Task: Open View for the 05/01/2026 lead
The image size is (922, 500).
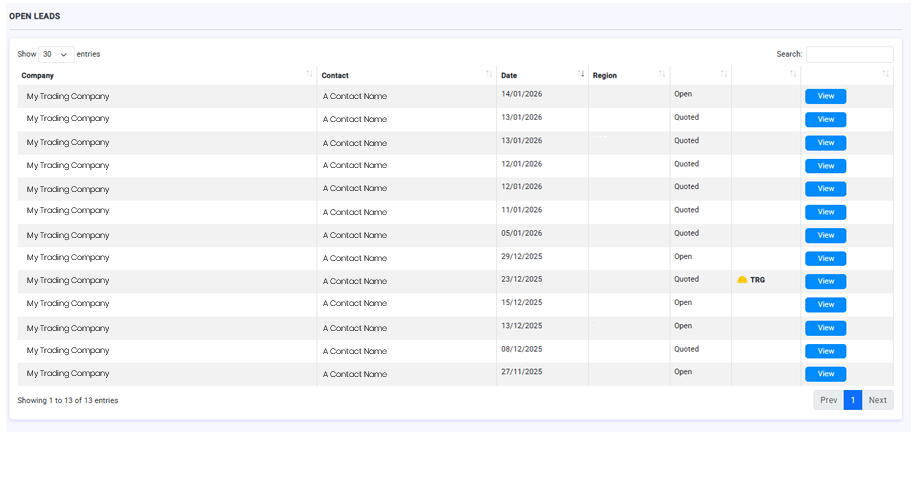Action: [825, 235]
